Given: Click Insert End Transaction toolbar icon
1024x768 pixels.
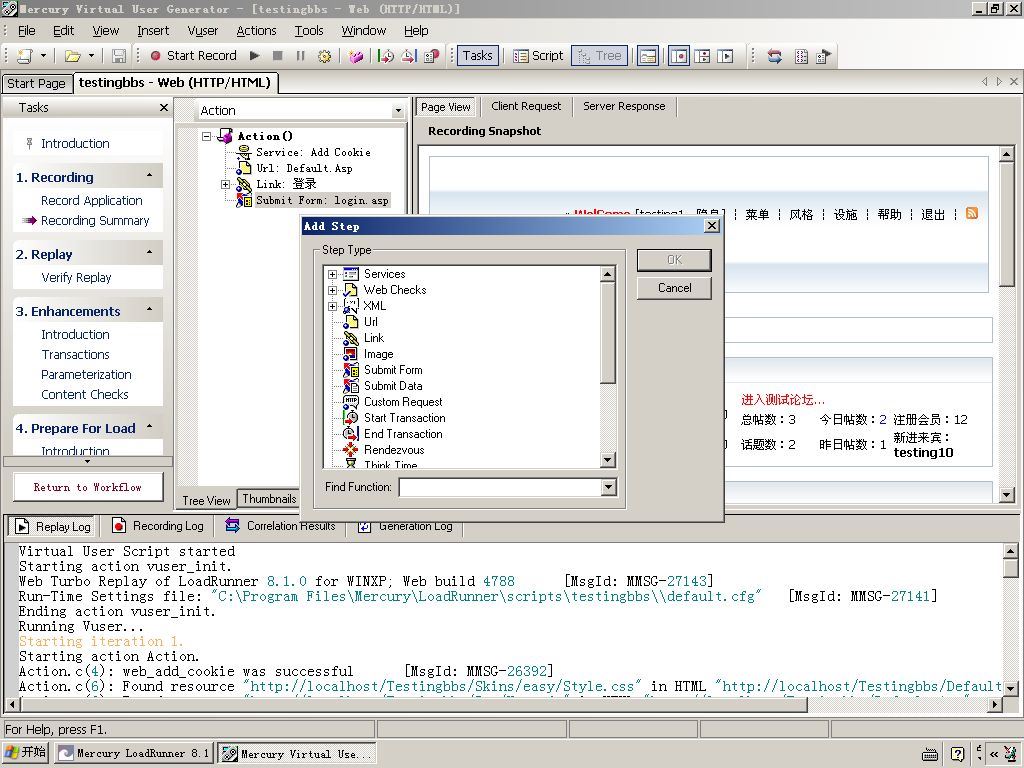Looking at the screenshot, I should 409,56.
